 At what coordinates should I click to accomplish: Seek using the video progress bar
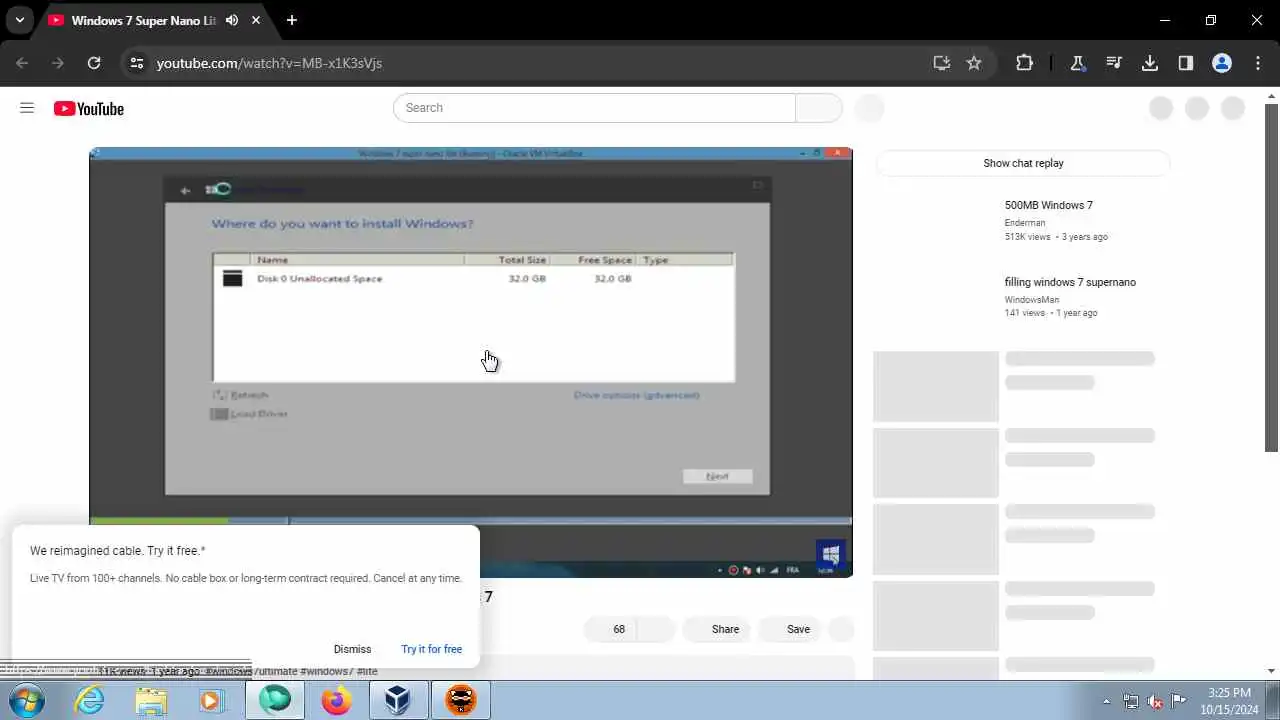(x=471, y=520)
